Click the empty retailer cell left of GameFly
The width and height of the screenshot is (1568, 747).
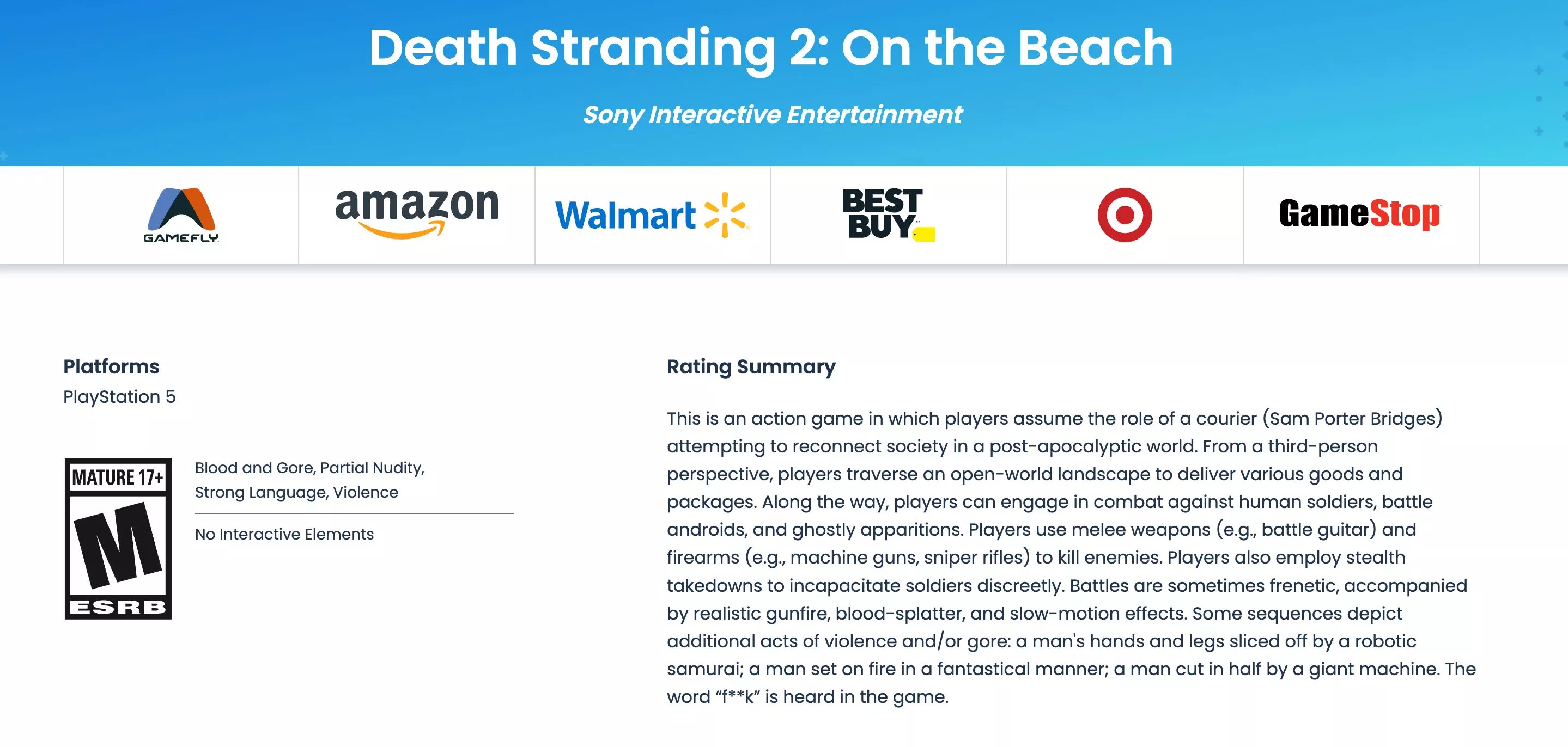32,215
